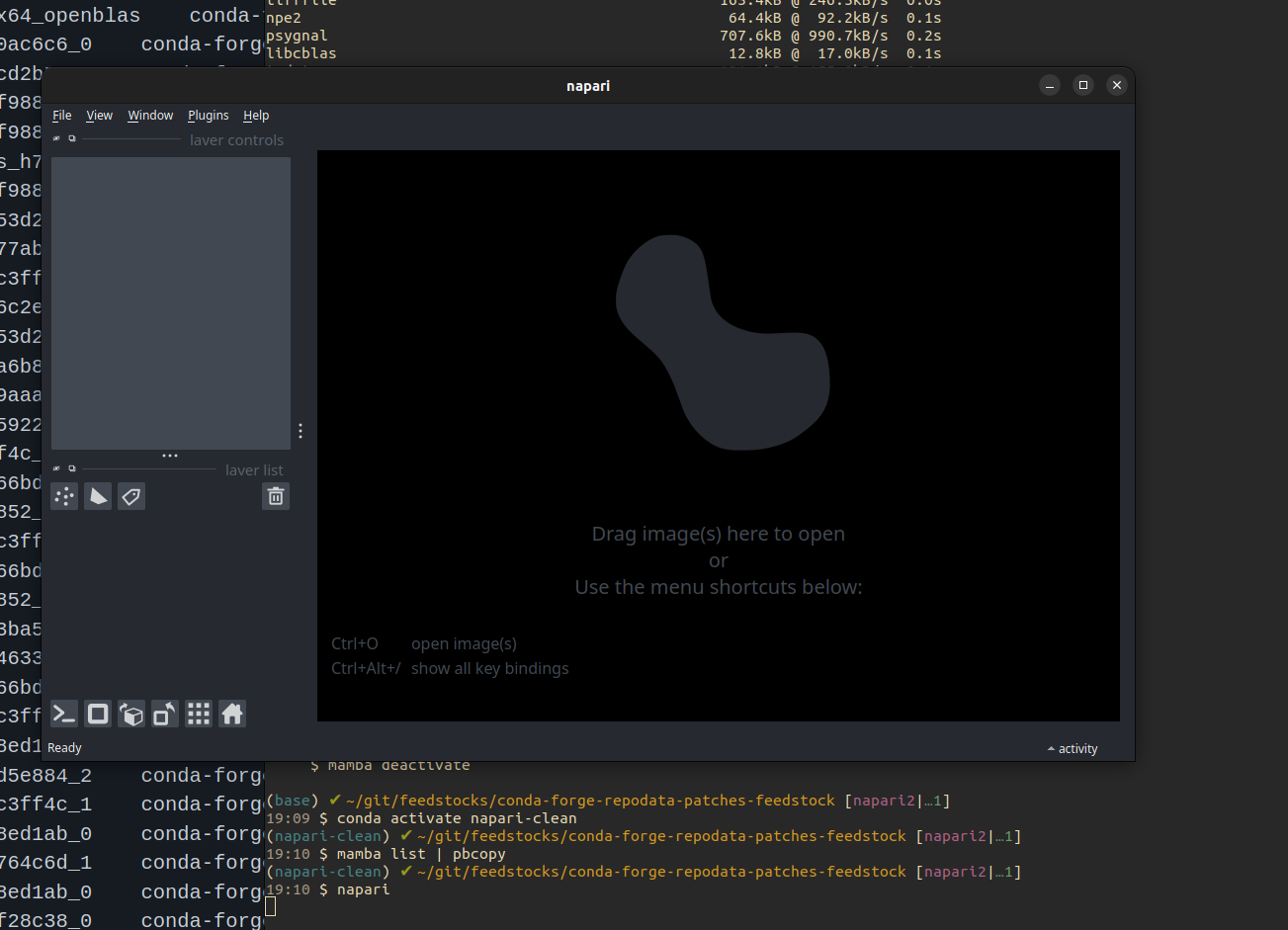Click the 'Drag image(s) here to open' text

(719, 534)
